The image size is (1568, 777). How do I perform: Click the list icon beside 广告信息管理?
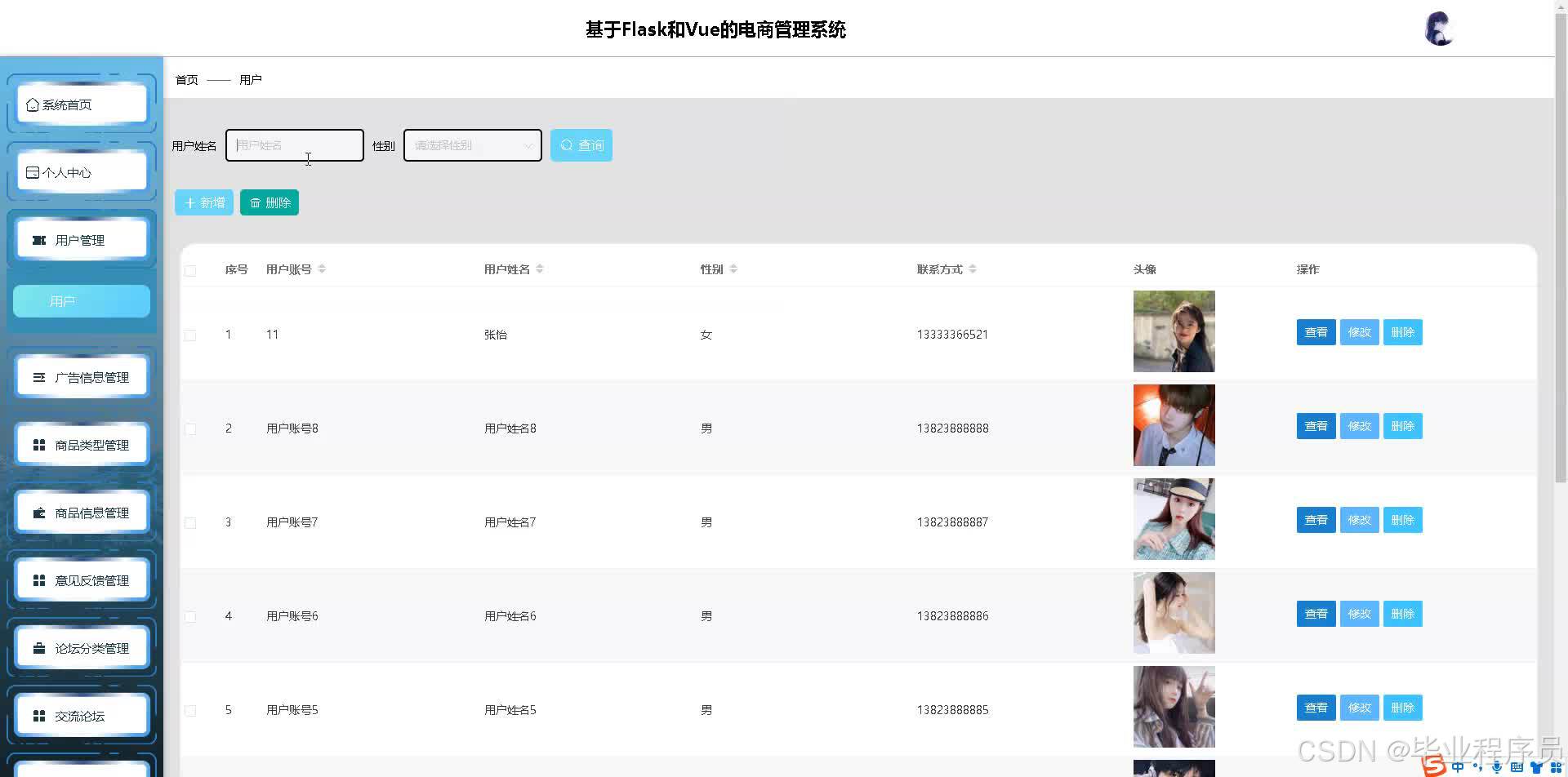pyautogui.click(x=38, y=377)
